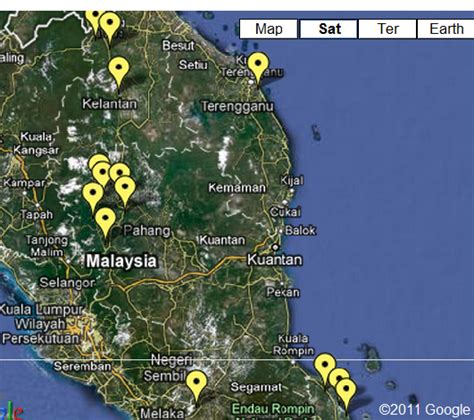Click the white city dot at Kuantan
The image size is (474, 420).
click(275, 247)
